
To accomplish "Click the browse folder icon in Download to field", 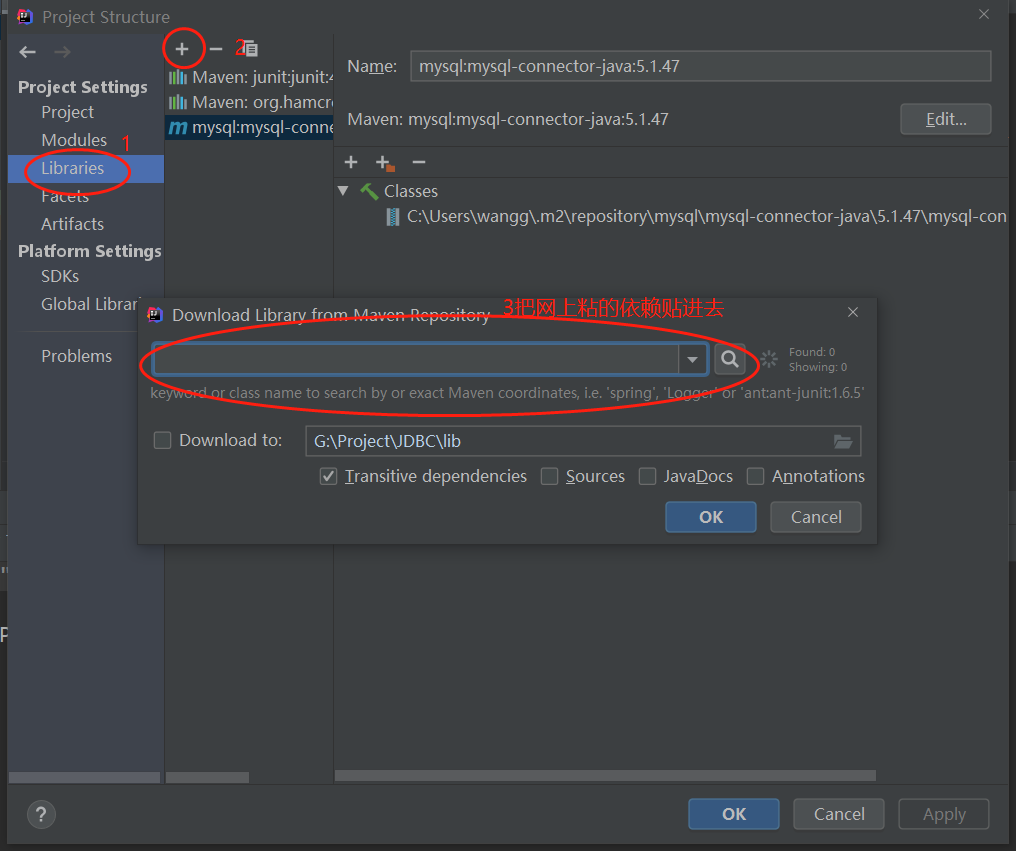I will 842,441.
